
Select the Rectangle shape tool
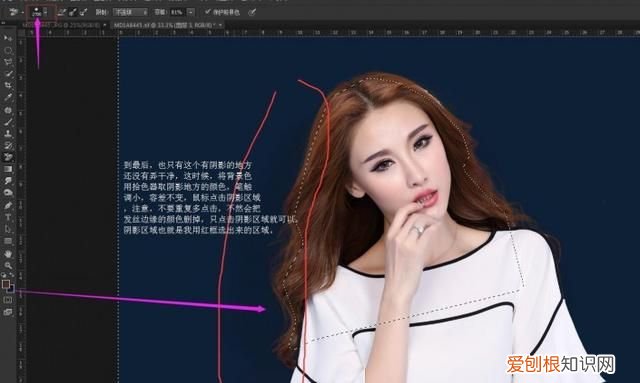click(x=8, y=241)
